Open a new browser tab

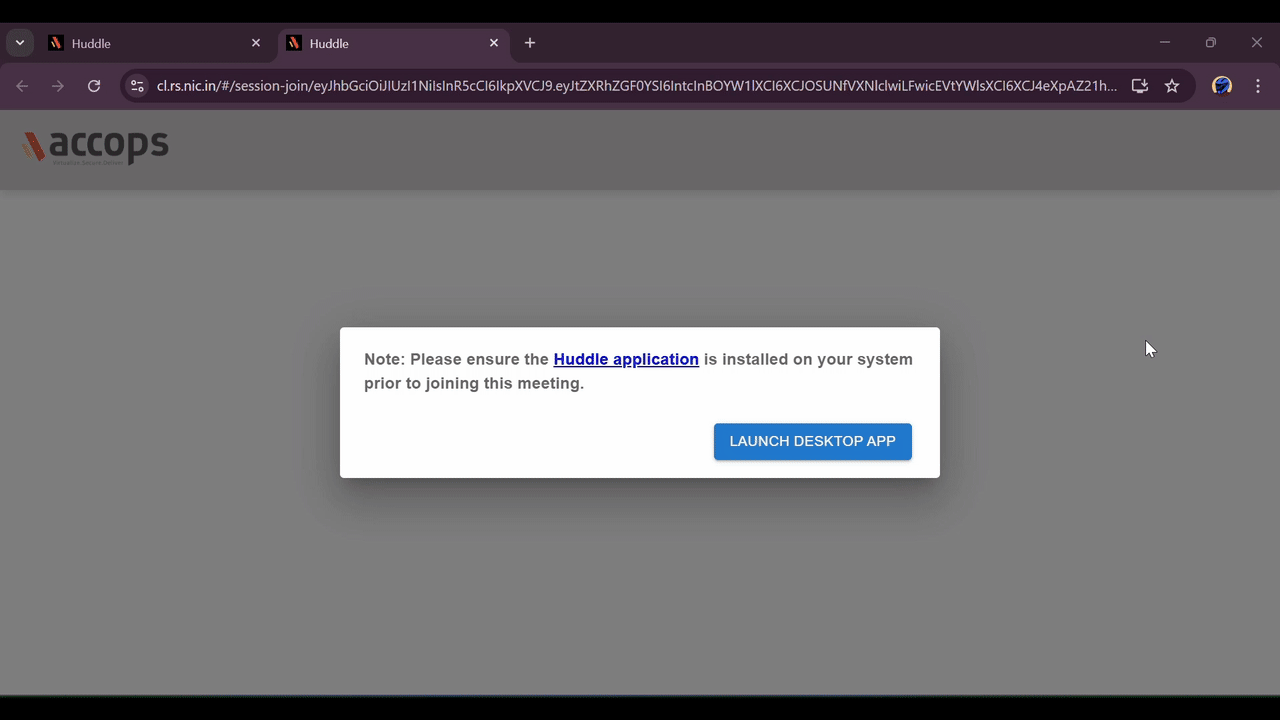click(530, 43)
